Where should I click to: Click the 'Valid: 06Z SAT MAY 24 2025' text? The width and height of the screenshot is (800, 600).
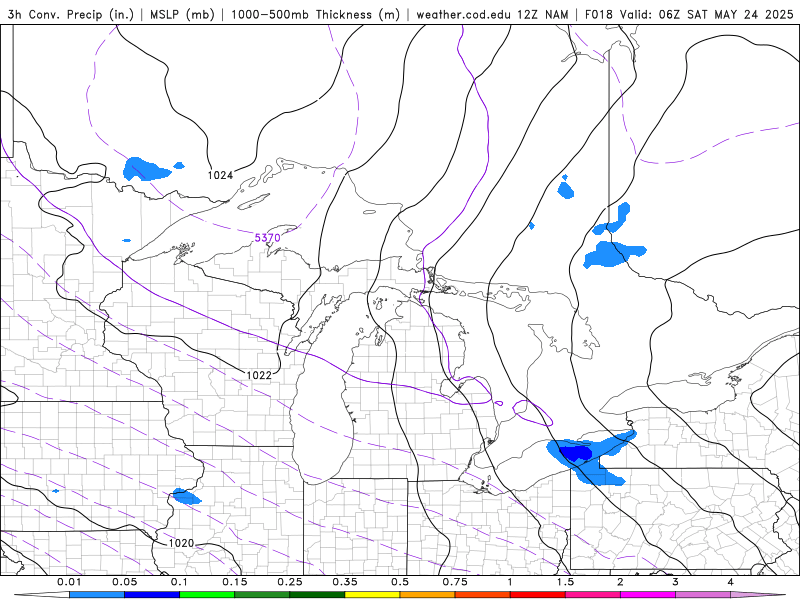click(x=707, y=14)
